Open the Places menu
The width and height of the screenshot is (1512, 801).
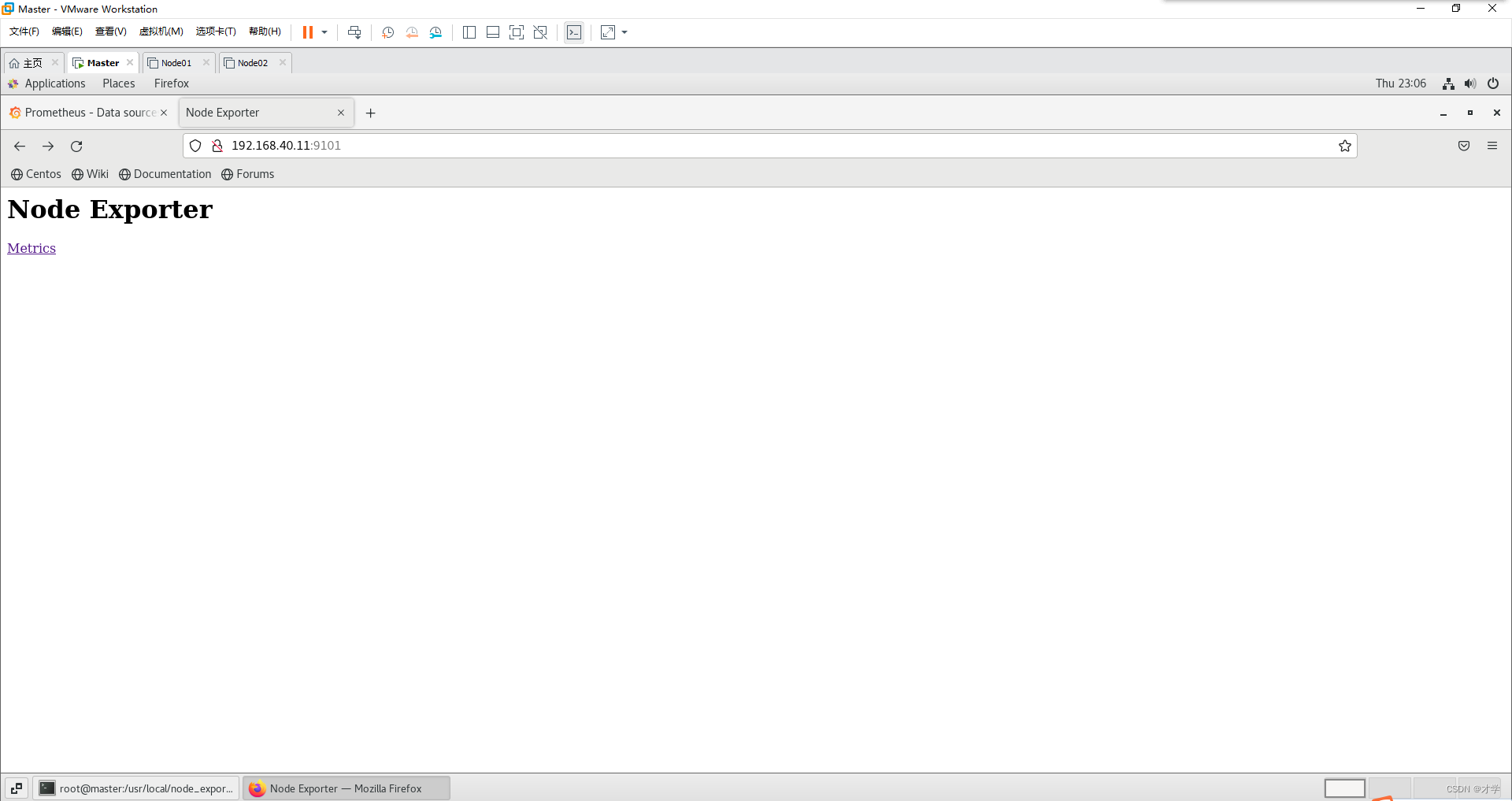pyautogui.click(x=119, y=83)
